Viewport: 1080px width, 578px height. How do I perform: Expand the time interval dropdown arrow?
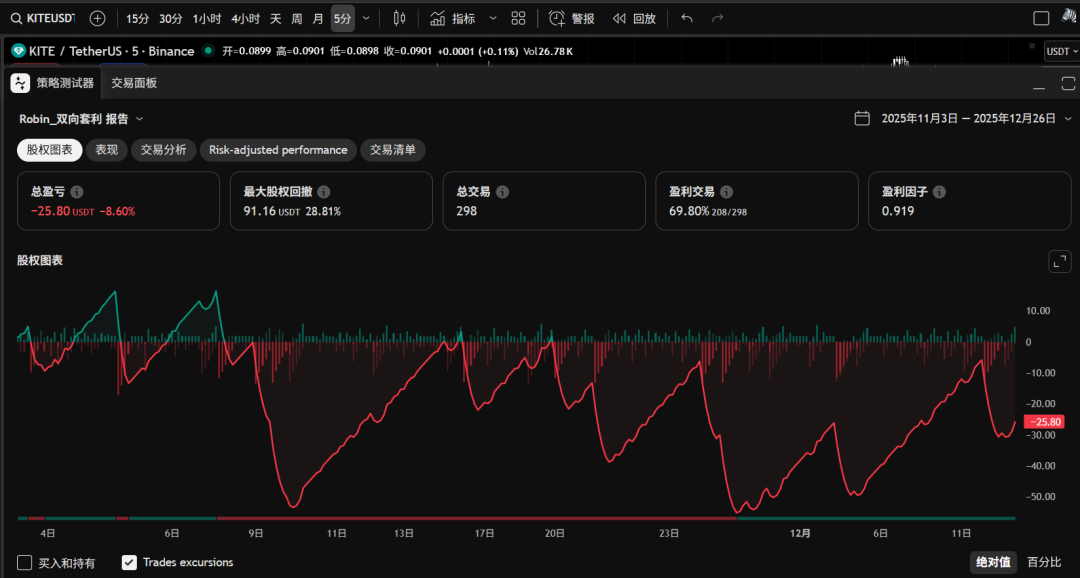click(366, 18)
